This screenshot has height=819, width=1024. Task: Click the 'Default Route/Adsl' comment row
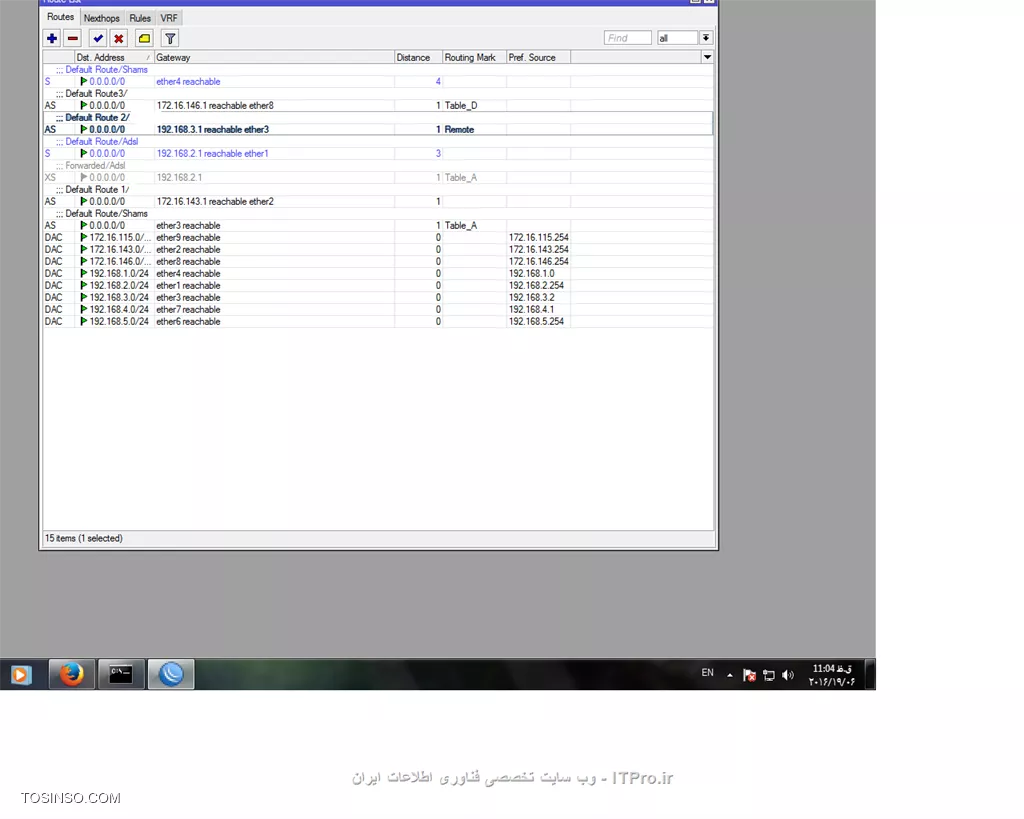(377, 142)
